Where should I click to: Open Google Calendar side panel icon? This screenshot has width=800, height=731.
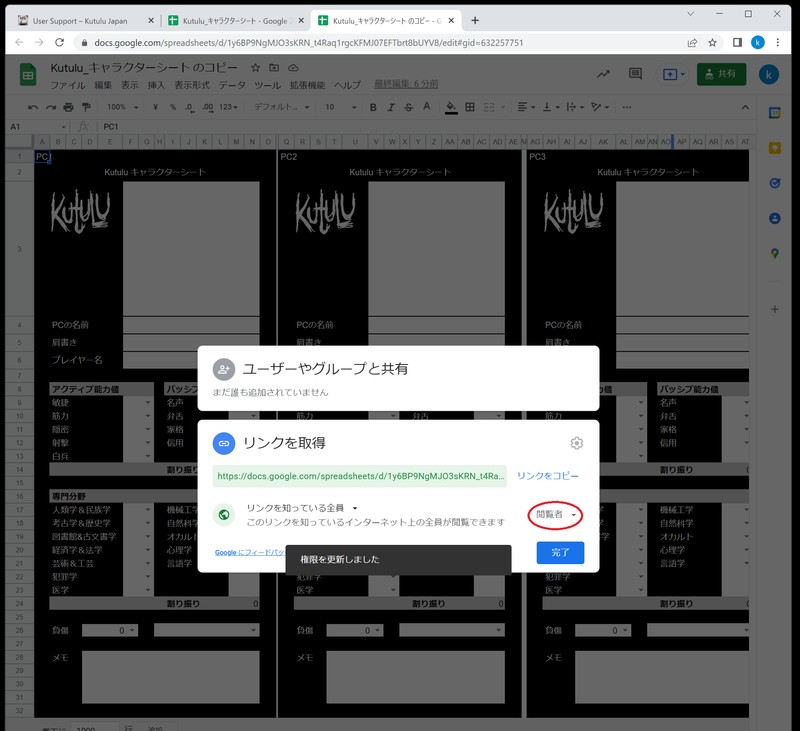pyautogui.click(x=774, y=113)
